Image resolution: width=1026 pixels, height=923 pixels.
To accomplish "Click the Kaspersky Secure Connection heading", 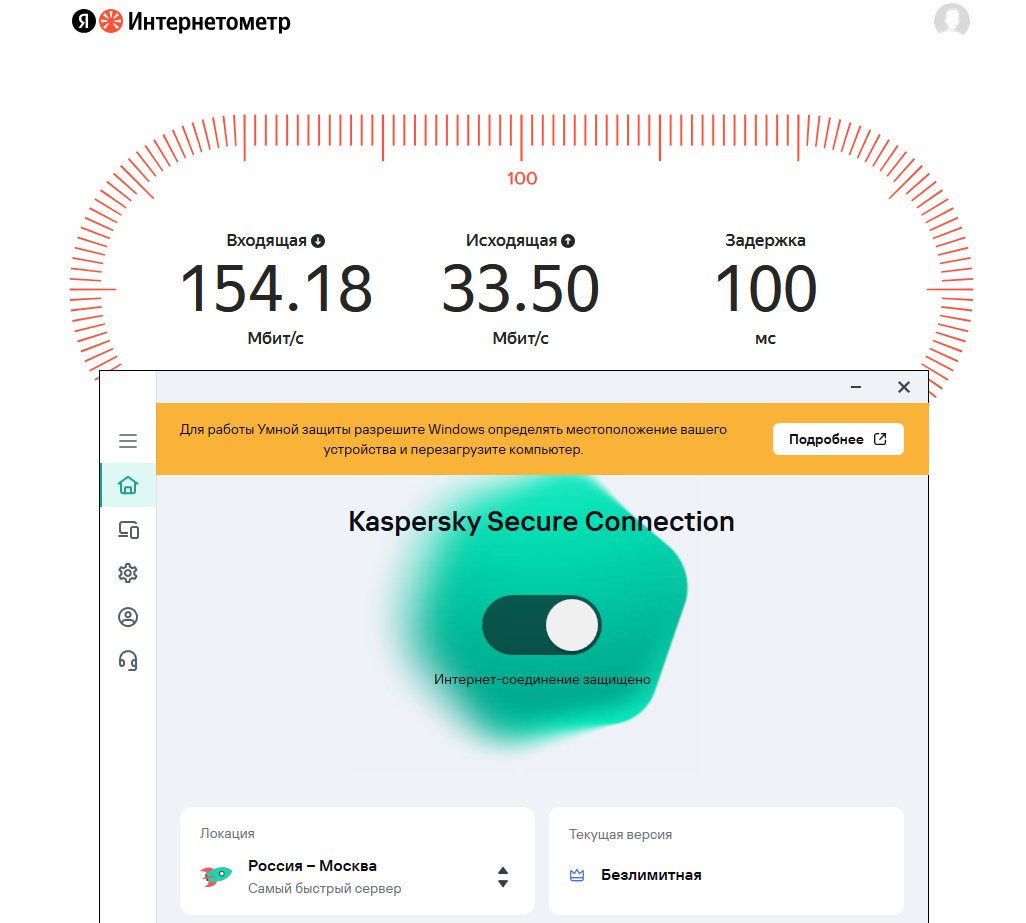I will pos(541,521).
